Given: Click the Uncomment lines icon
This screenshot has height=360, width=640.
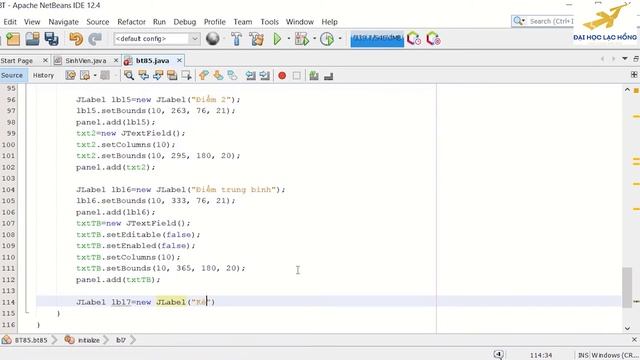Looking at the screenshot, I should (x=329, y=76).
